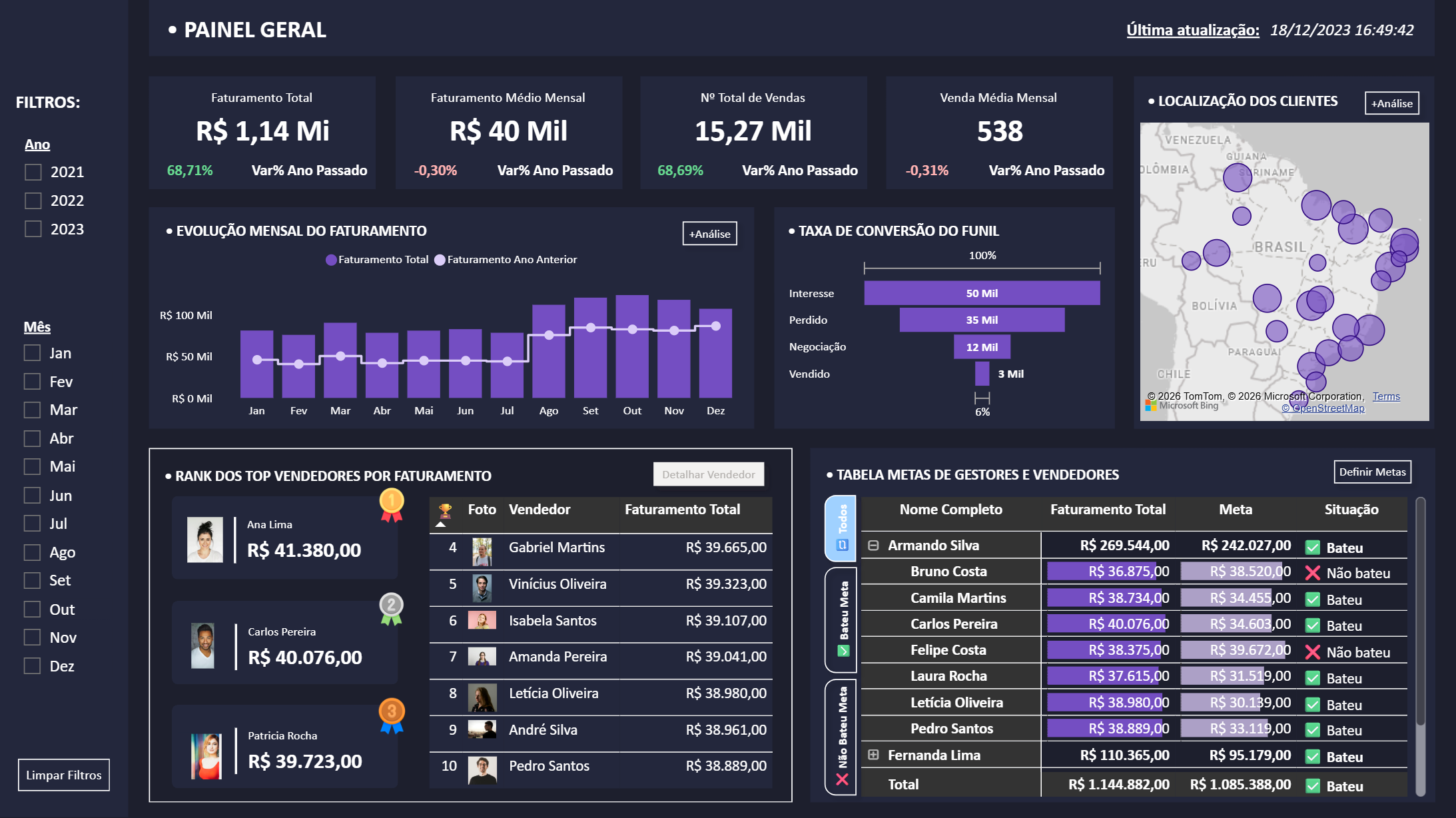Tick the Dez month checkbox
This screenshot has width=1456, height=818.
(x=33, y=666)
